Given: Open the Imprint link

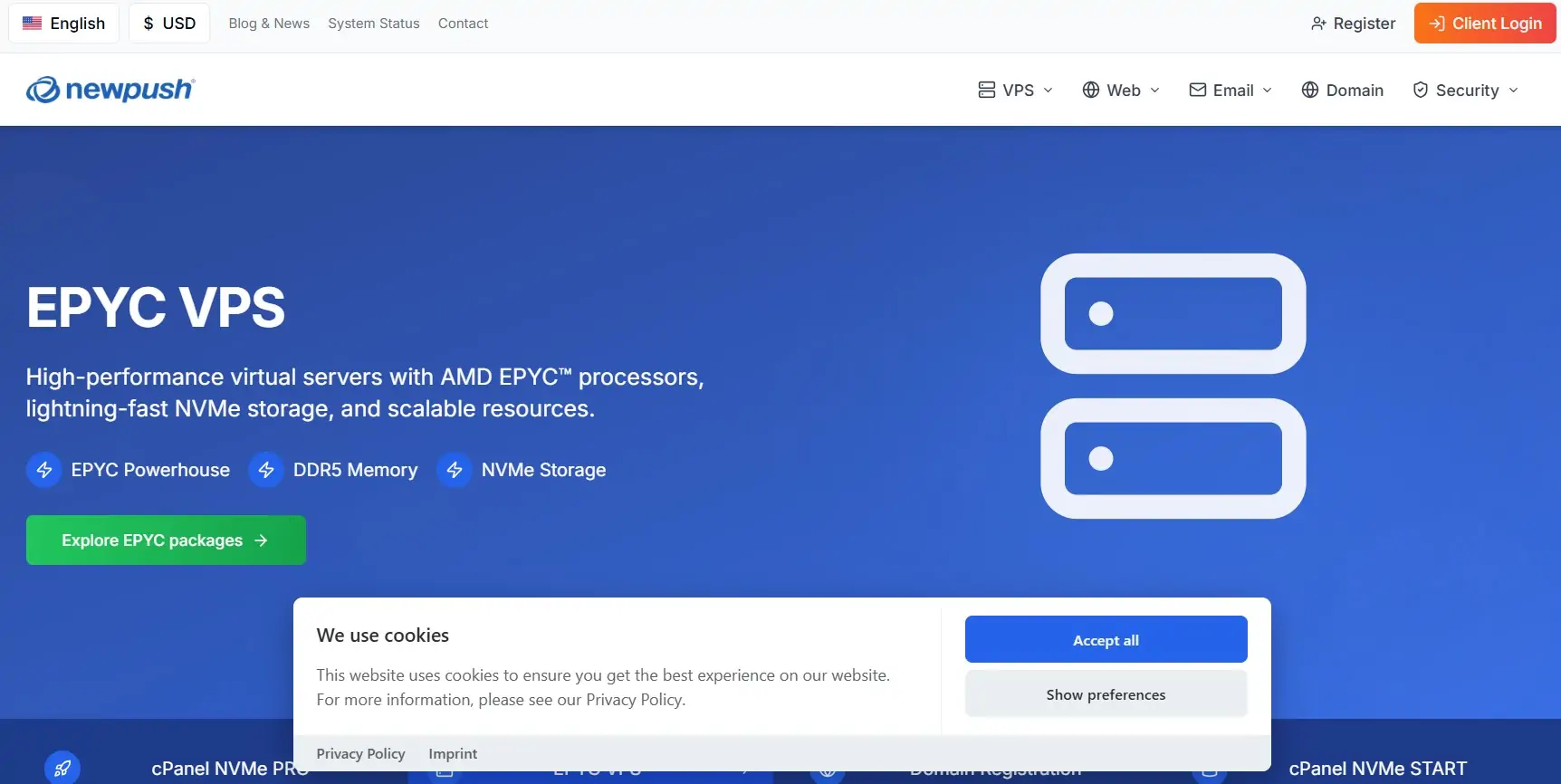Looking at the screenshot, I should (x=453, y=753).
